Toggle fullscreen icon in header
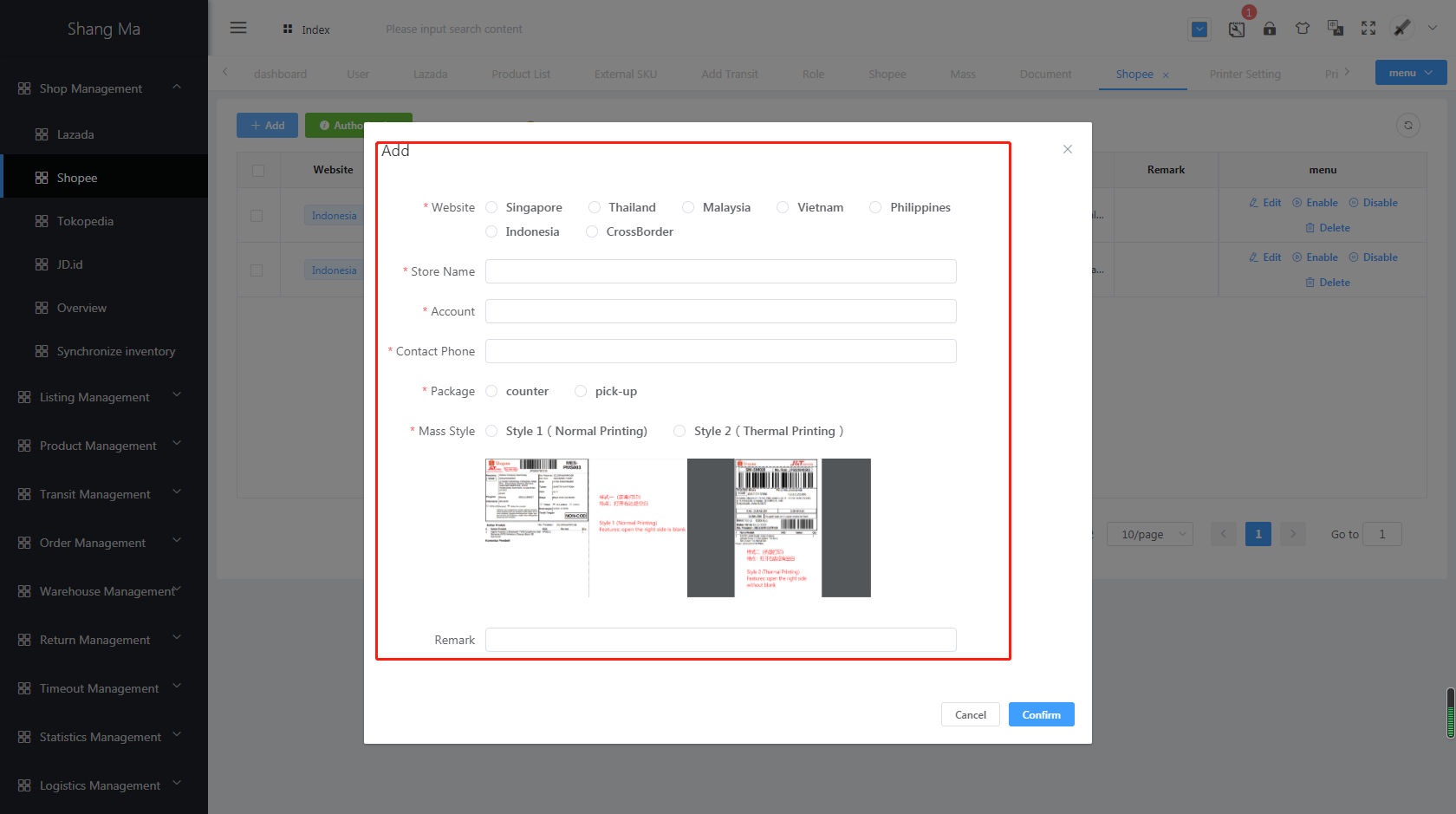The height and width of the screenshot is (814, 1456). (x=1368, y=29)
